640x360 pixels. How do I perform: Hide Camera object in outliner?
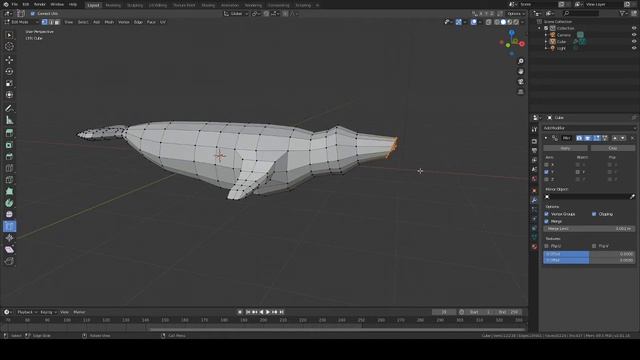(634, 35)
